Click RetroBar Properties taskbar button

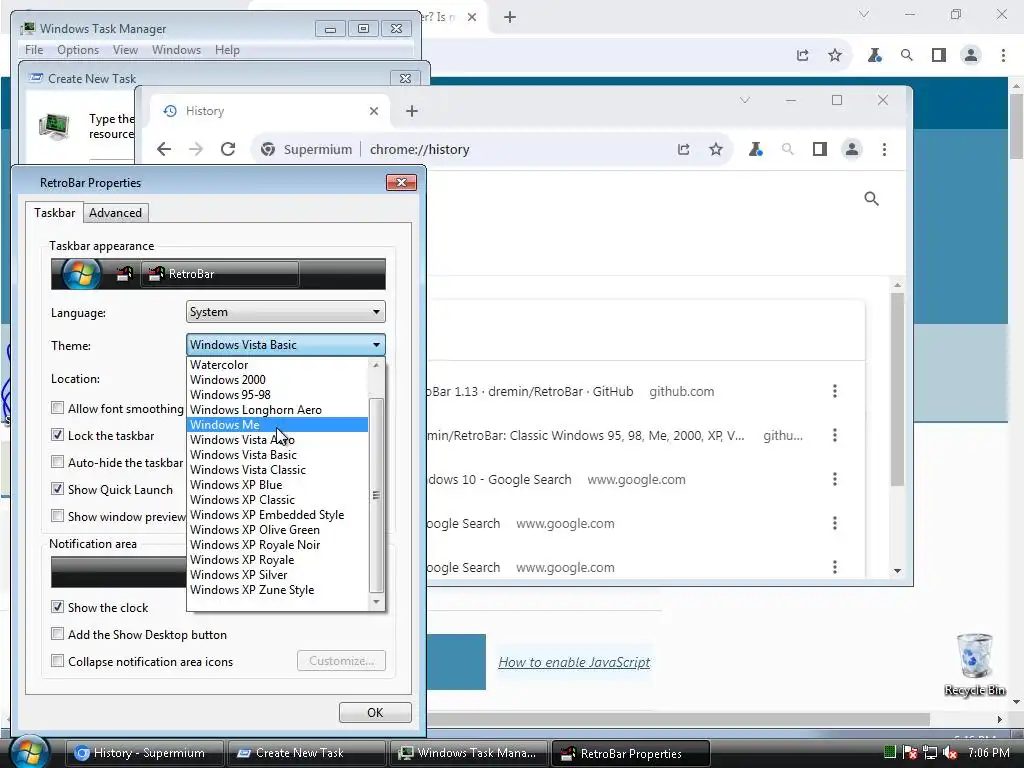630,753
